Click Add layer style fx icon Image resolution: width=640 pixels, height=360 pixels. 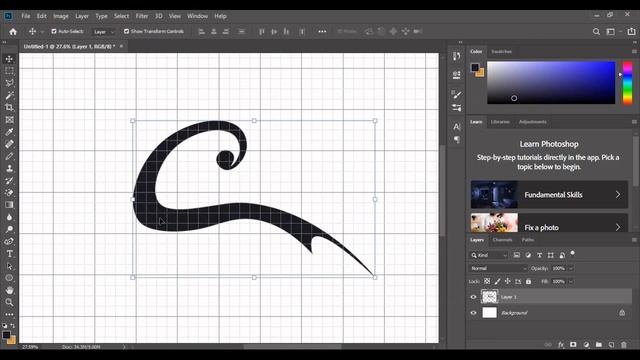(x=561, y=345)
